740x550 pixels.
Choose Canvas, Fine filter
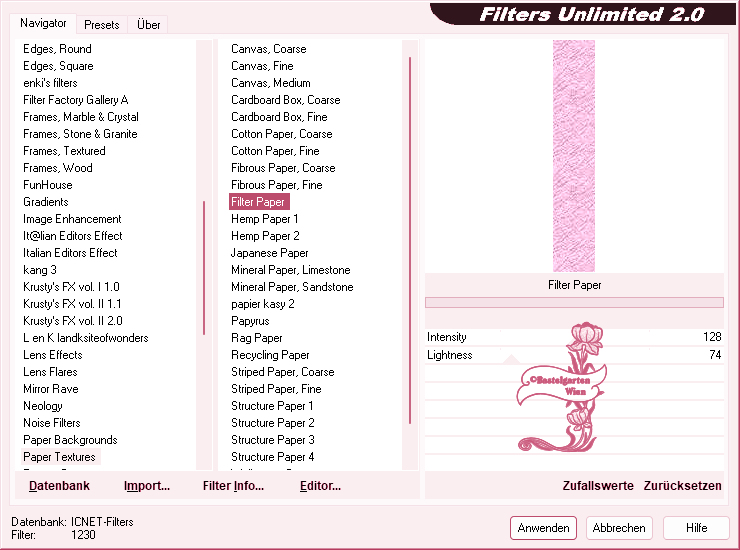(x=262, y=66)
